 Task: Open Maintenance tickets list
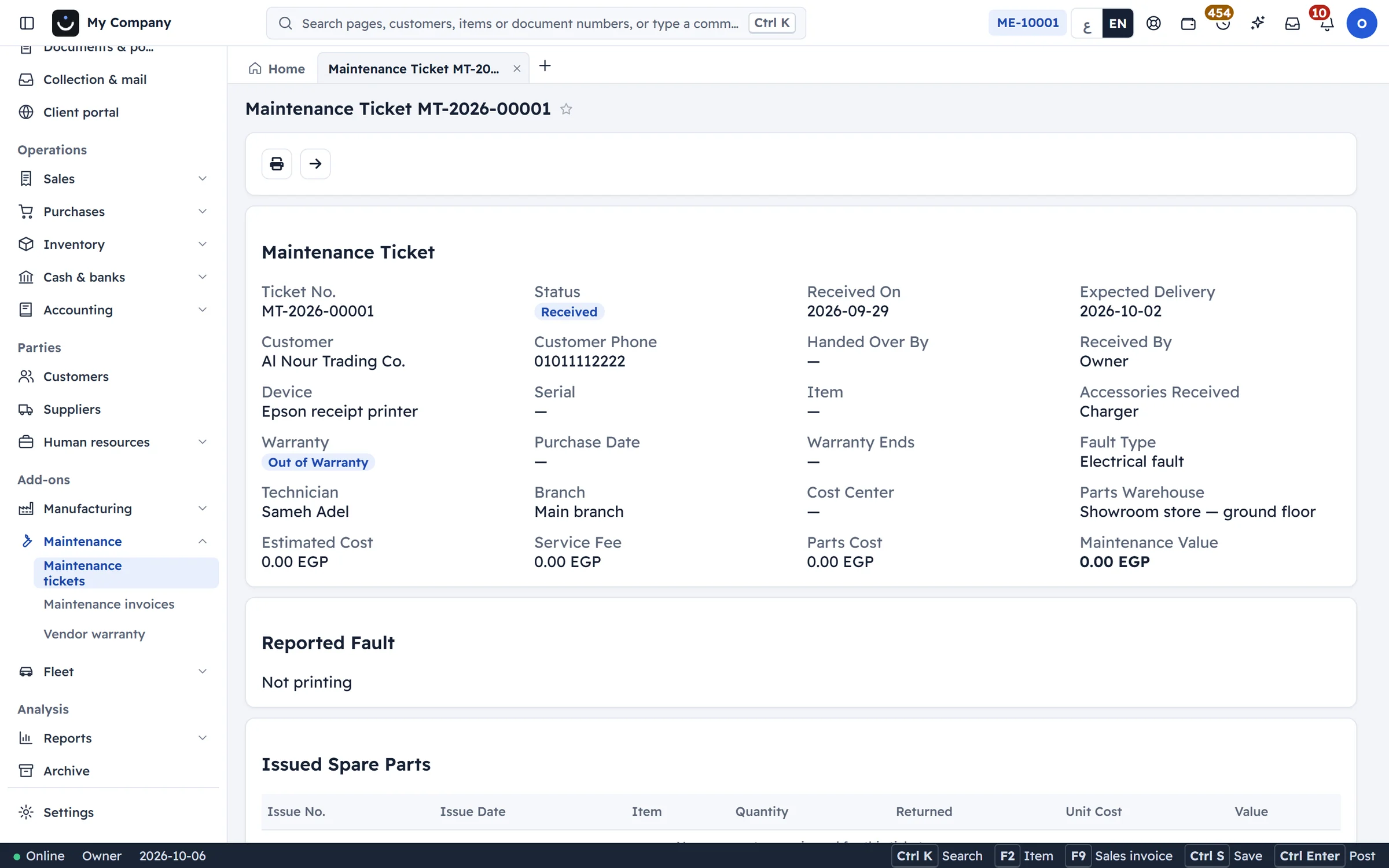[126, 573]
